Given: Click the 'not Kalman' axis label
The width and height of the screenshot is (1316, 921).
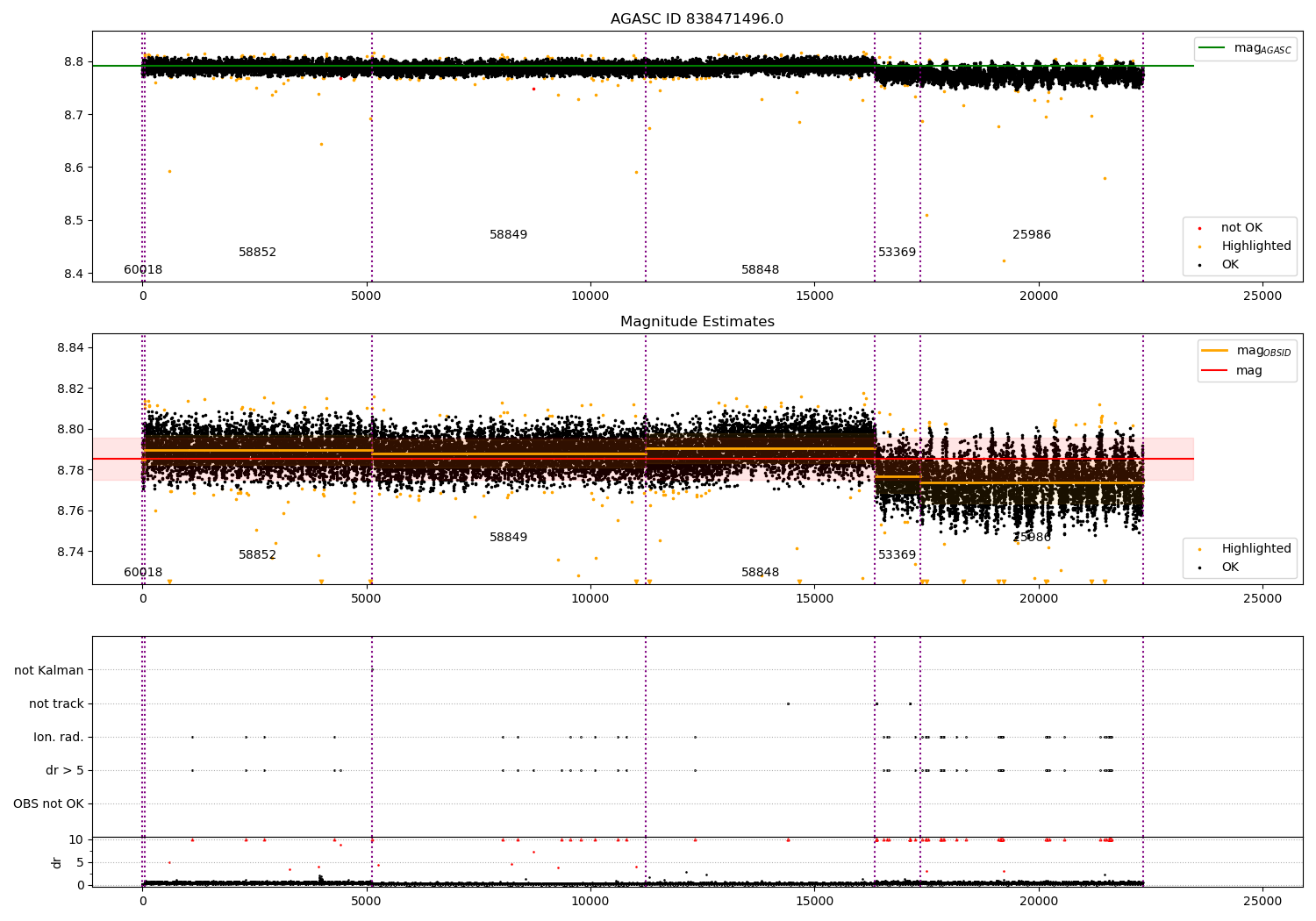Looking at the screenshot, I should click(49, 670).
